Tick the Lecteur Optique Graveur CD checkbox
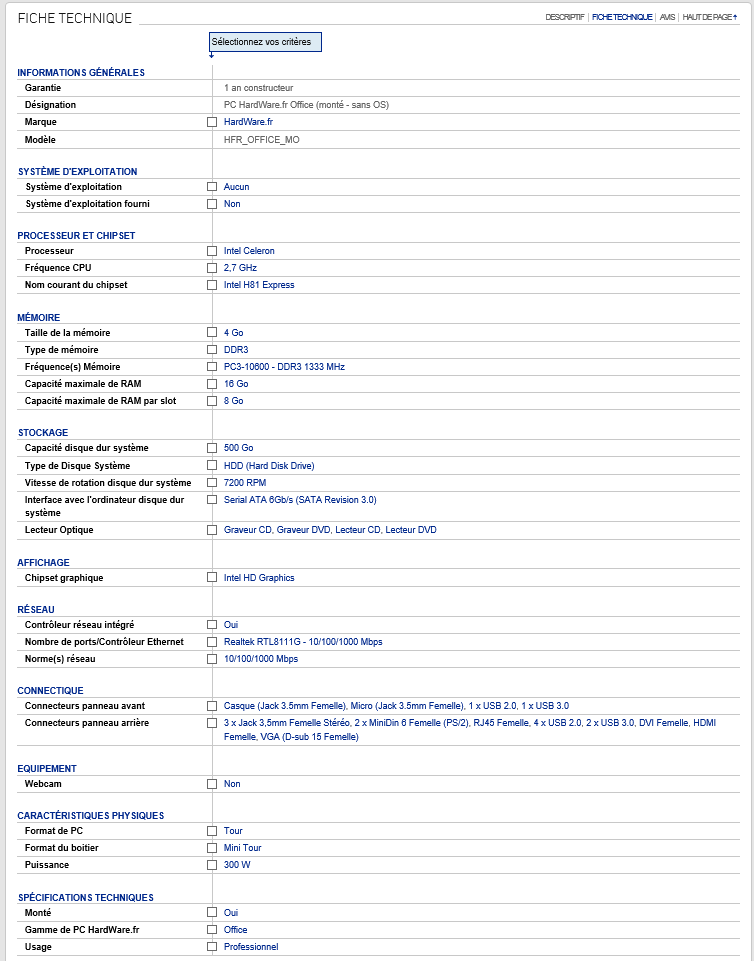 212,530
